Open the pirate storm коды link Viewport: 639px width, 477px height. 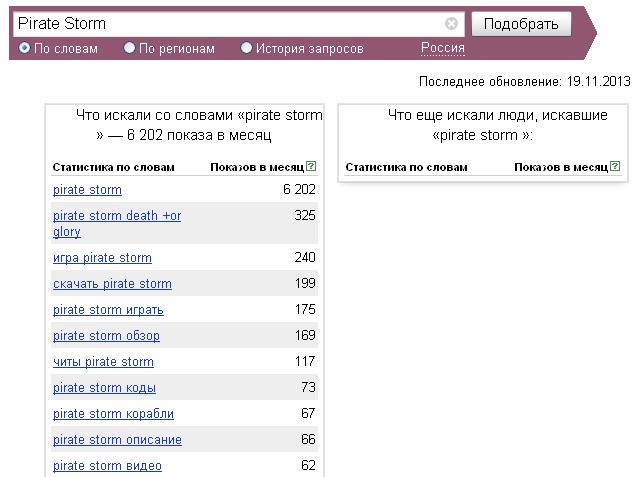point(104,388)
